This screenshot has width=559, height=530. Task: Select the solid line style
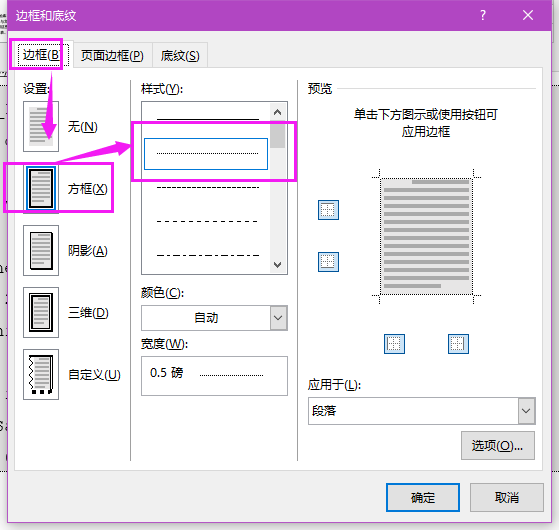point(207,119)
